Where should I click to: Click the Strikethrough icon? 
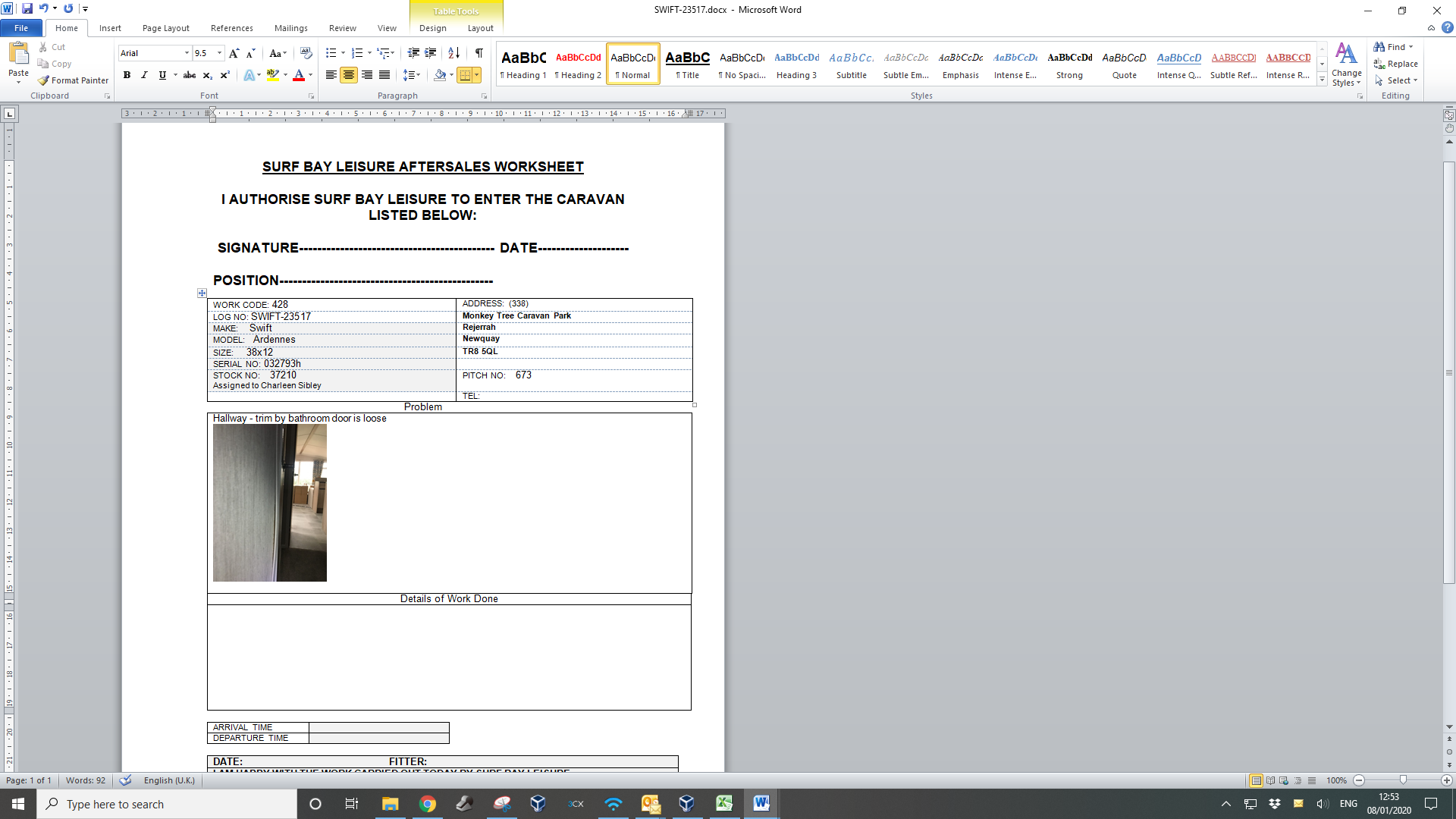point(190,75)
